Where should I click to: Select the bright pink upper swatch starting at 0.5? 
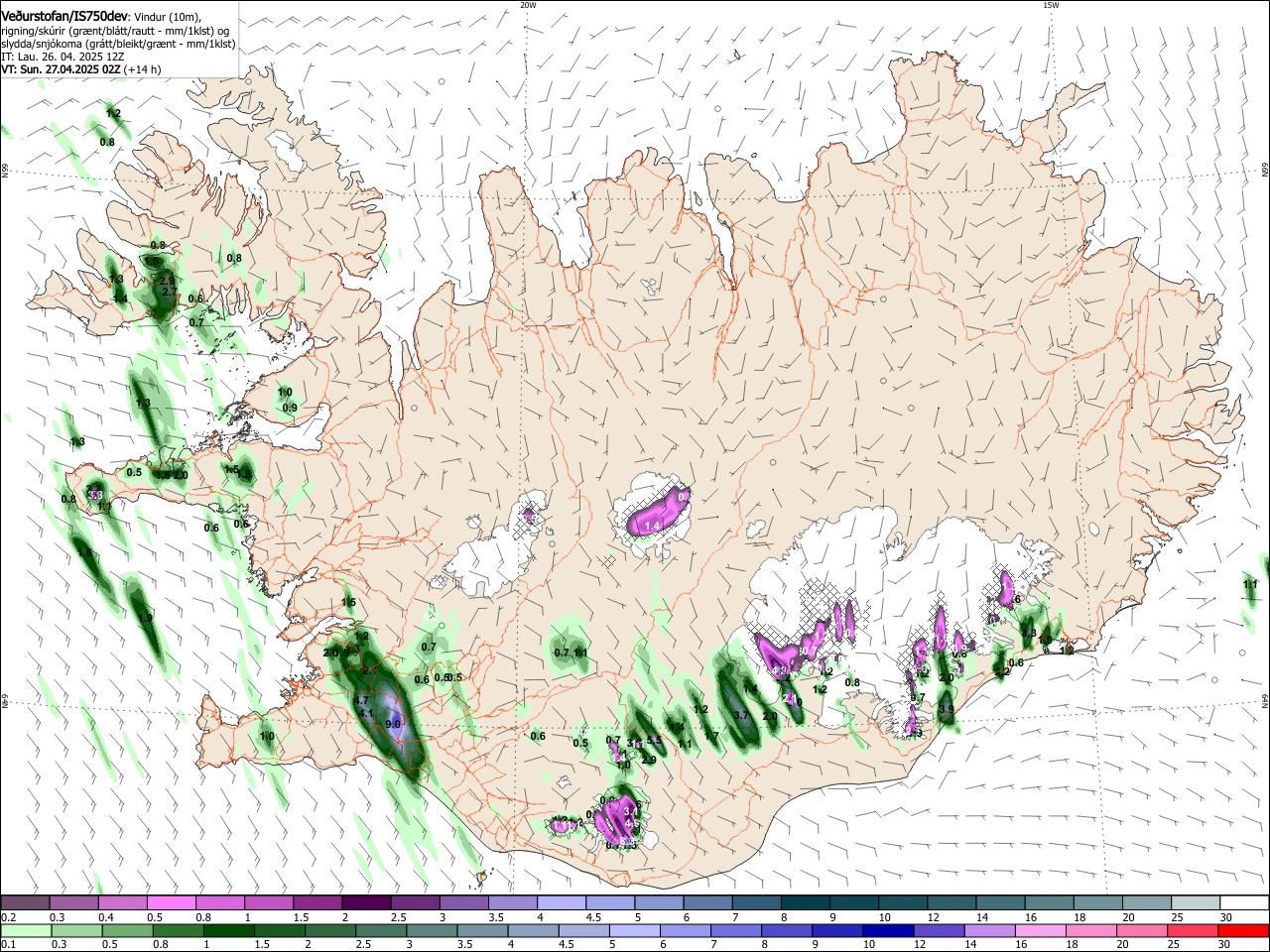click(x=172, y=902)
